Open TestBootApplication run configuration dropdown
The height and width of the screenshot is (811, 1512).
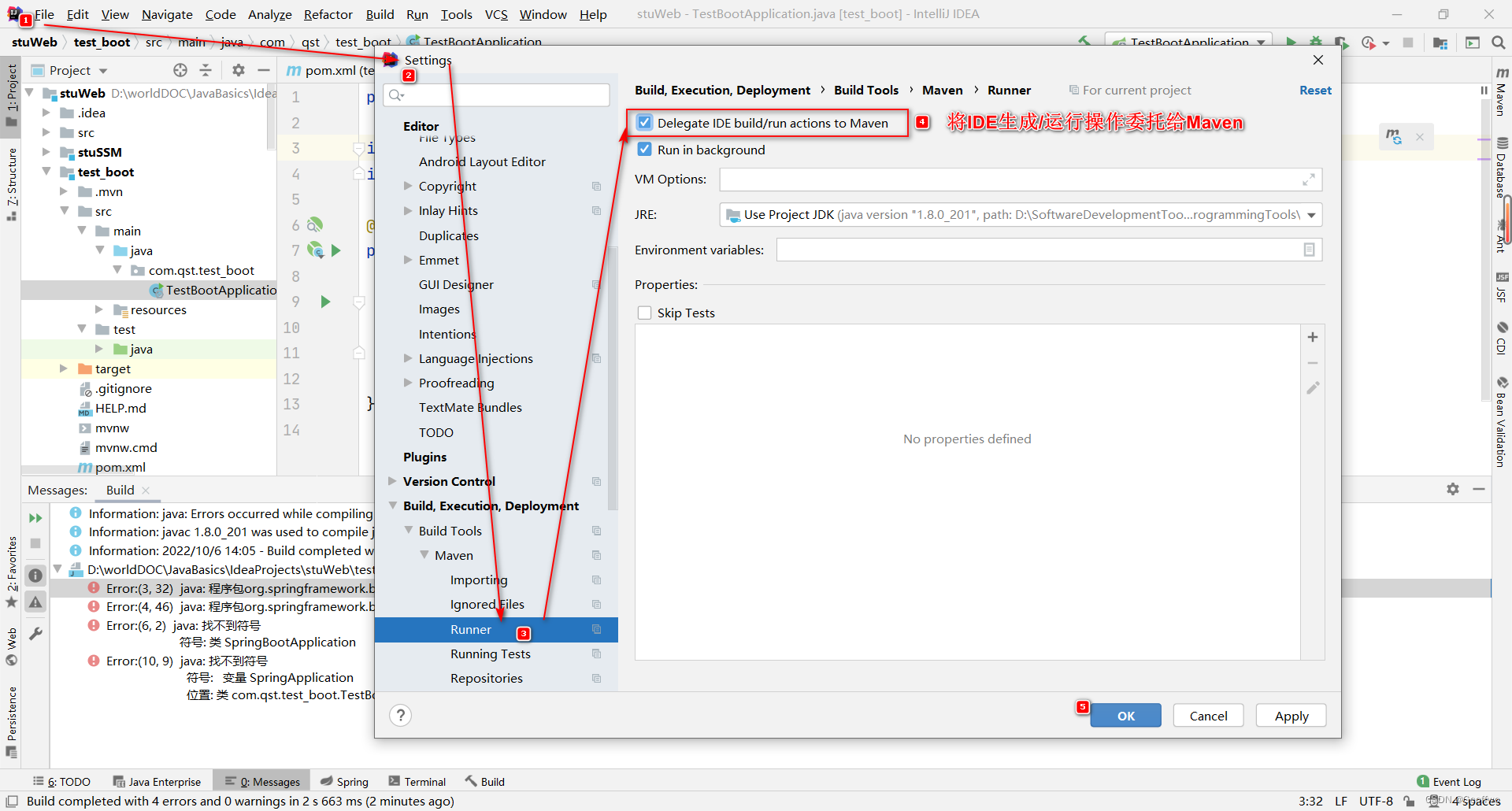[1189, 43]
